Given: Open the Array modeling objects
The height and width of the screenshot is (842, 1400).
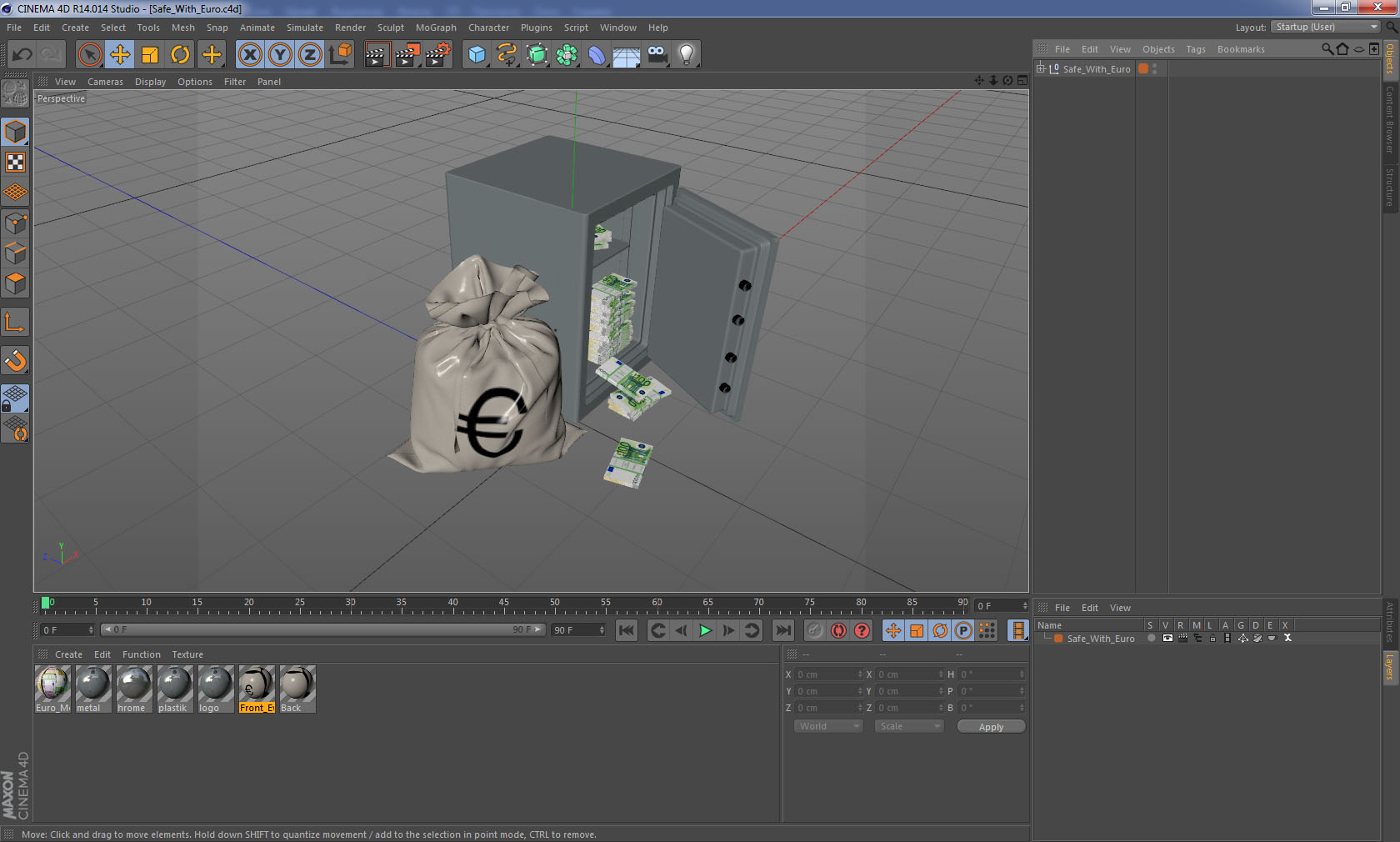Looking at the screenshot, I should (567, 55).
